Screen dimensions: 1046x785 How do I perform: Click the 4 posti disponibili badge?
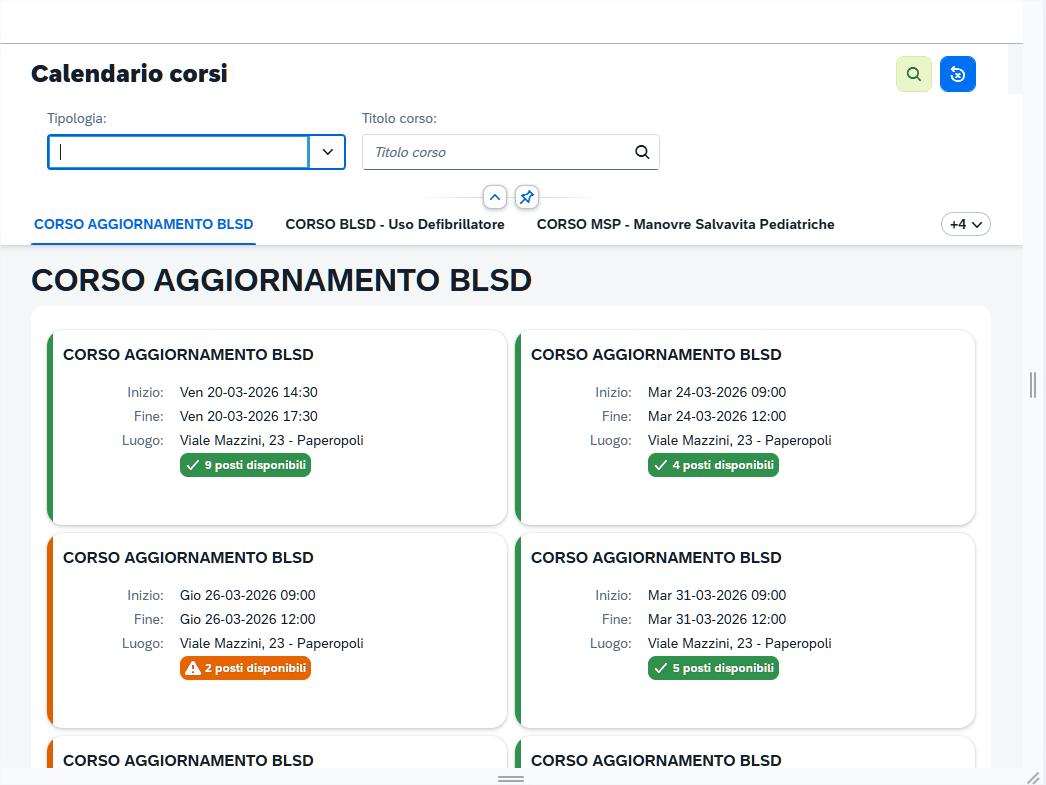click(713, 465)
